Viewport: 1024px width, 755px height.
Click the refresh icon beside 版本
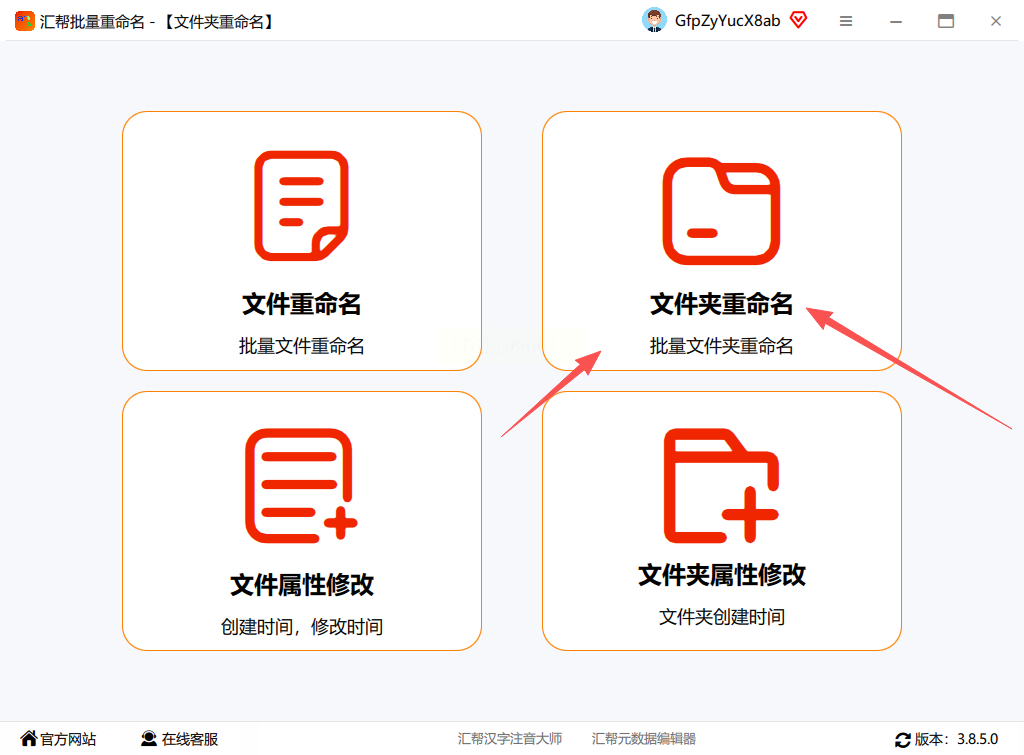tap(903, 740)
